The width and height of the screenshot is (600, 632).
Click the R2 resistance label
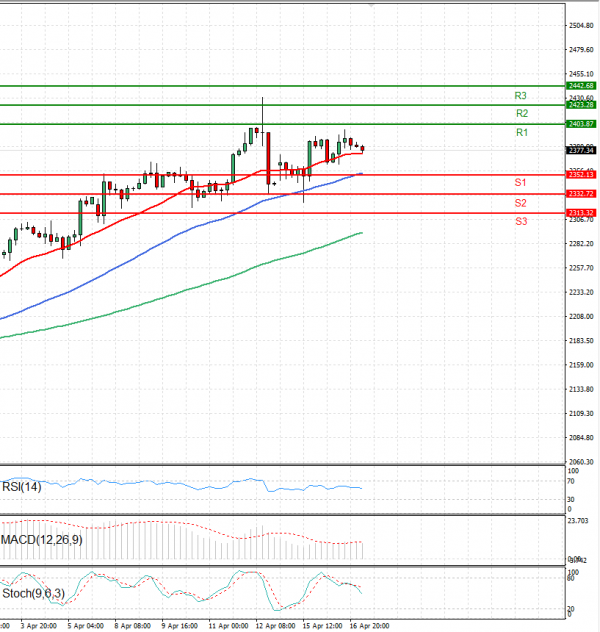click(522, 114)
